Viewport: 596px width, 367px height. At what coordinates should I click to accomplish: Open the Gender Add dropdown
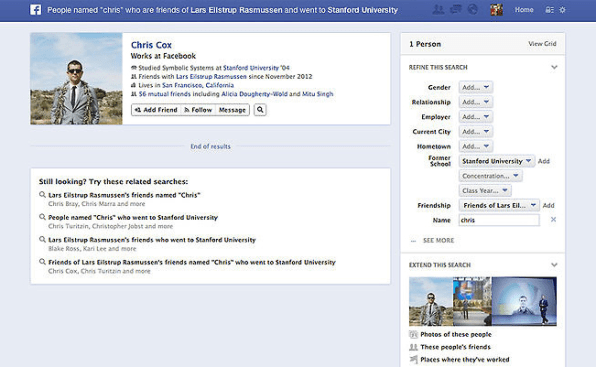click(476, 87)
